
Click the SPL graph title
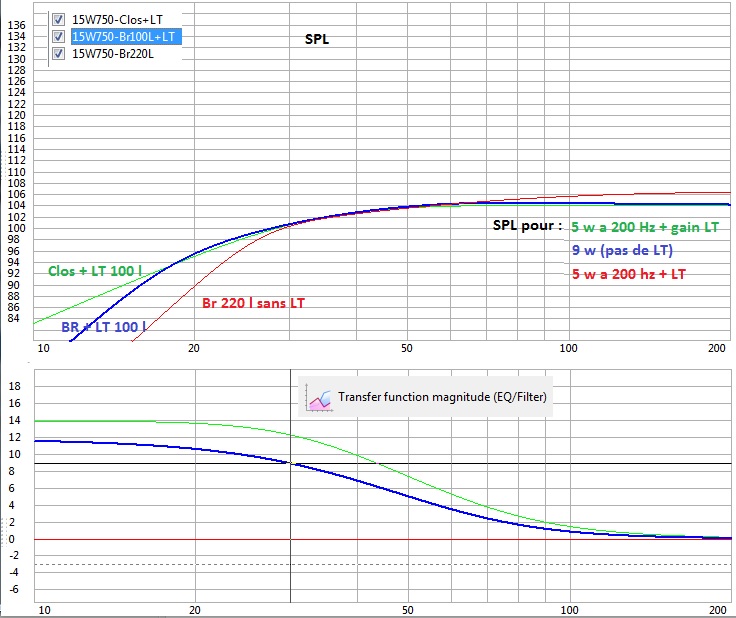tap(317, 39)
